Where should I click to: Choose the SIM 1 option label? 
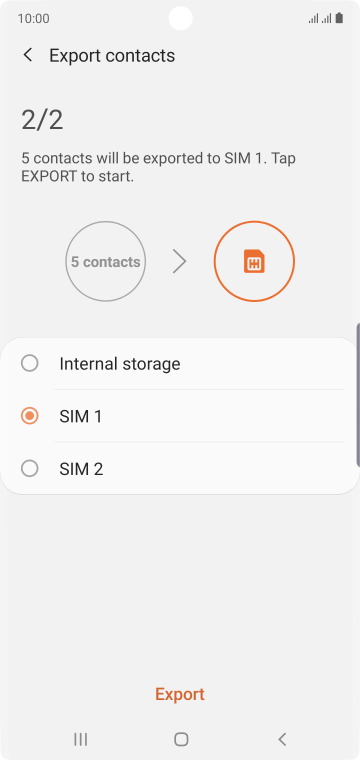coord(81,416)
